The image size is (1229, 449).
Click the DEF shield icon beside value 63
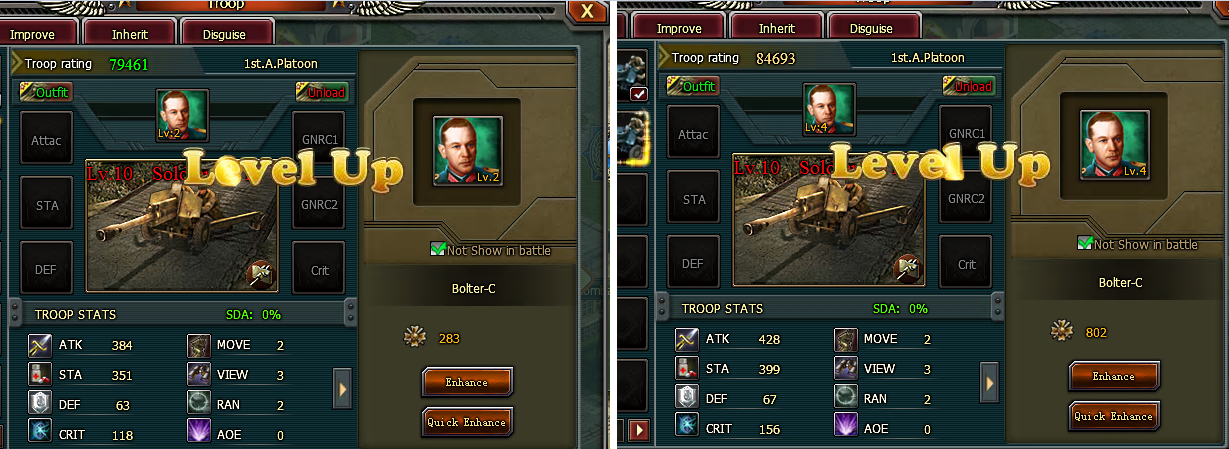tap(39, 403)
